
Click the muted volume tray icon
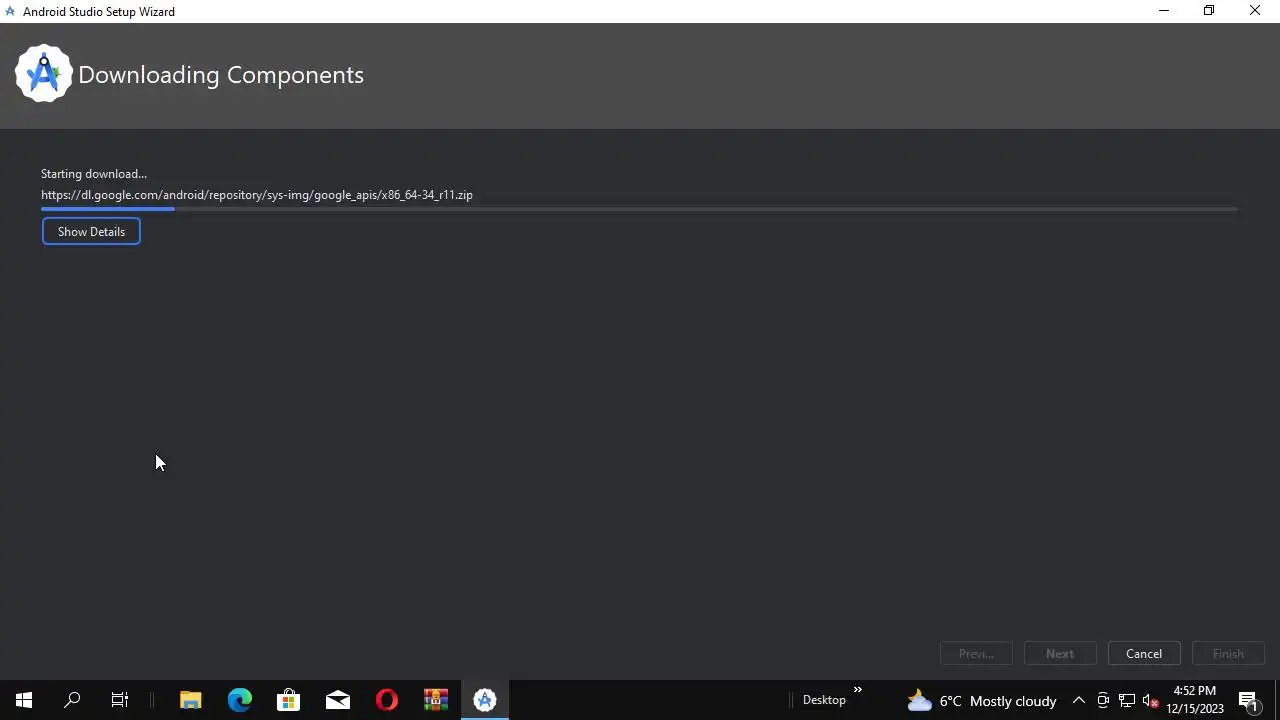[x=1151, y=700]
